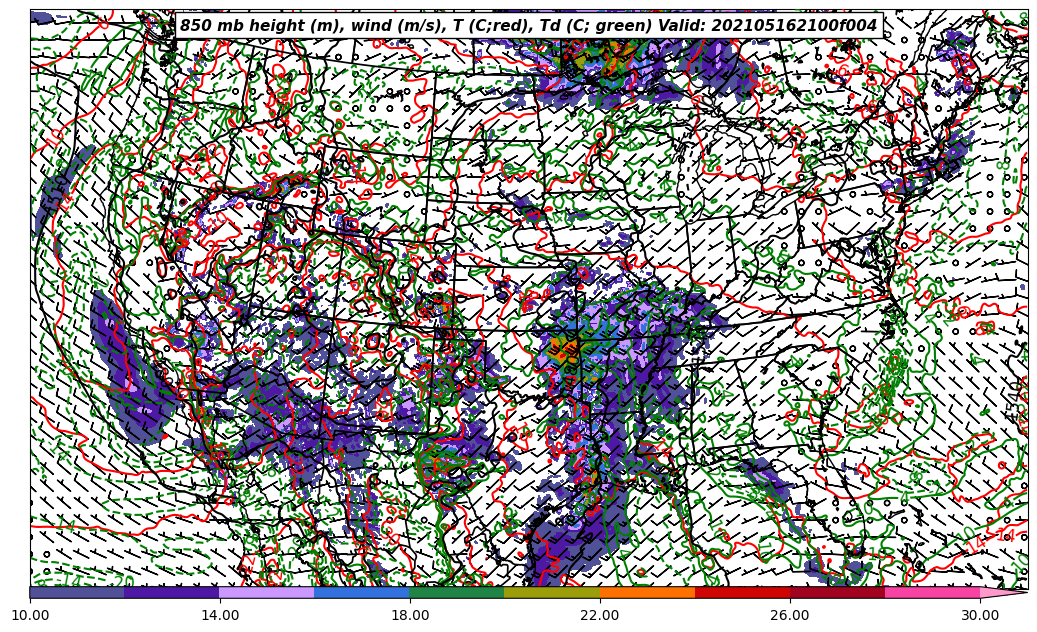Select the pink 28–30 colorbar segment

coord(933,593)
